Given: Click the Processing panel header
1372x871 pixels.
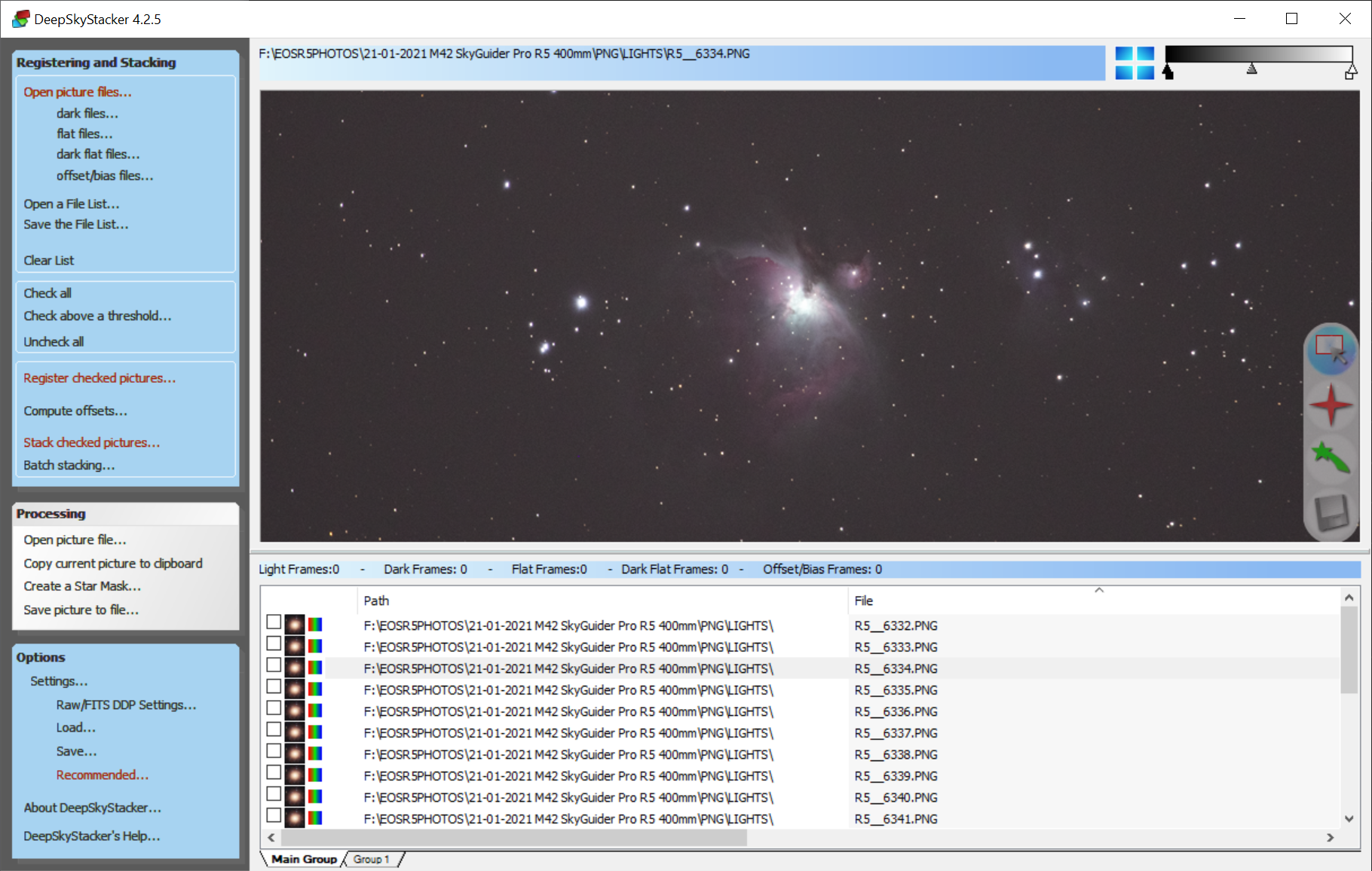Looking at the screenshot, I should [x=126, y=514].
